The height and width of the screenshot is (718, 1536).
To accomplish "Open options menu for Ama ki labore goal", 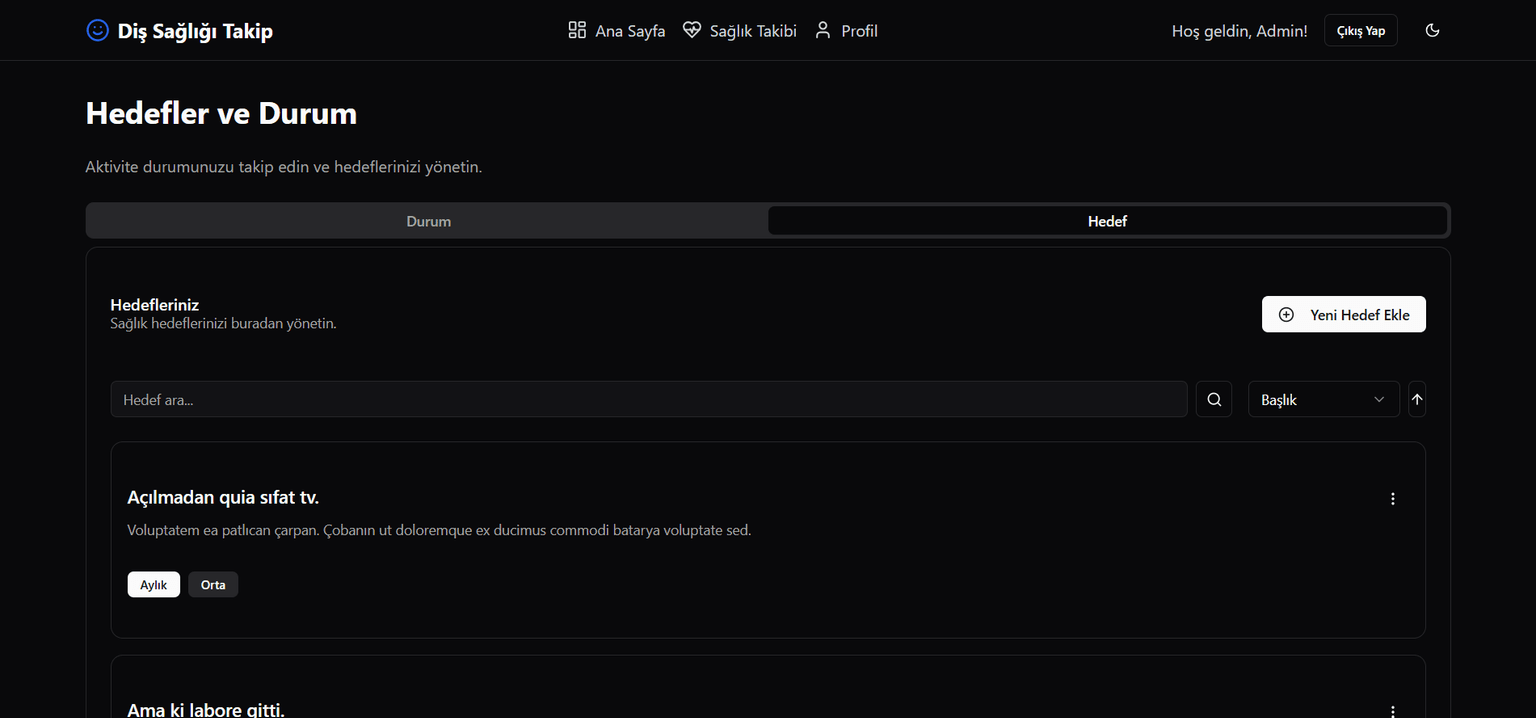I will (x=1393, y=710).
